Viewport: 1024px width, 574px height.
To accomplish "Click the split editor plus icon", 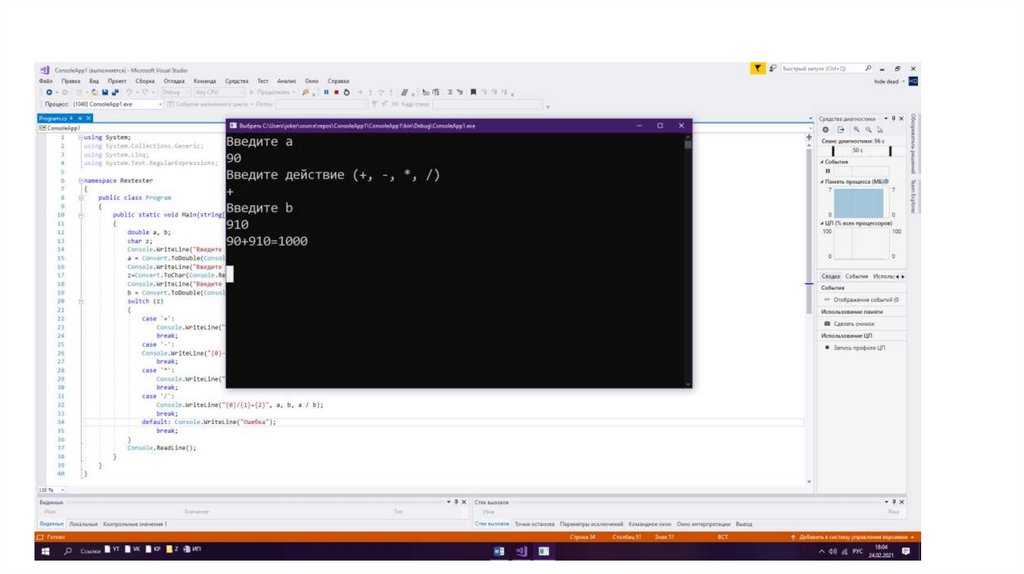I will 808,137.
